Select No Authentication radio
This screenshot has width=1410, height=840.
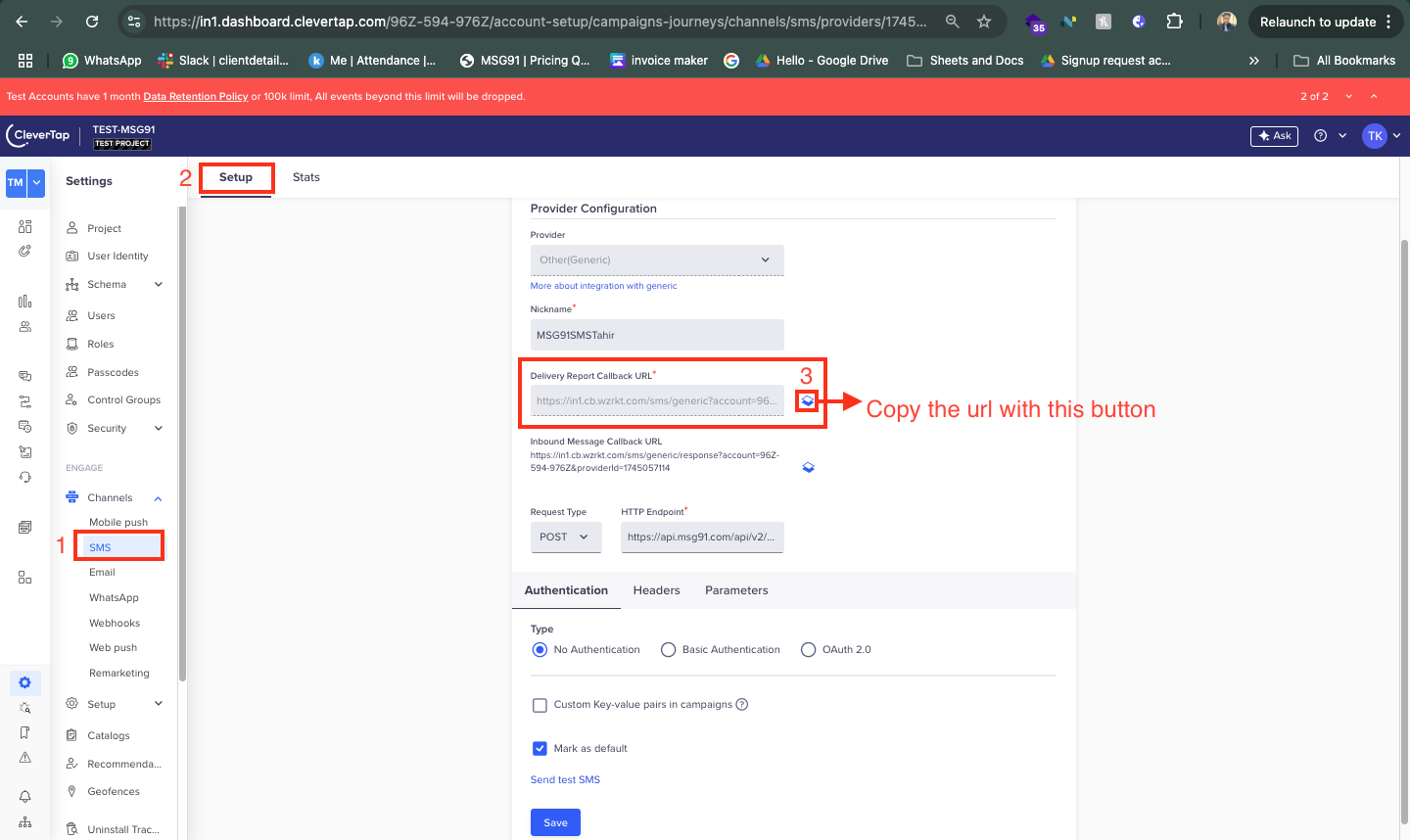[x=540, y=650]
